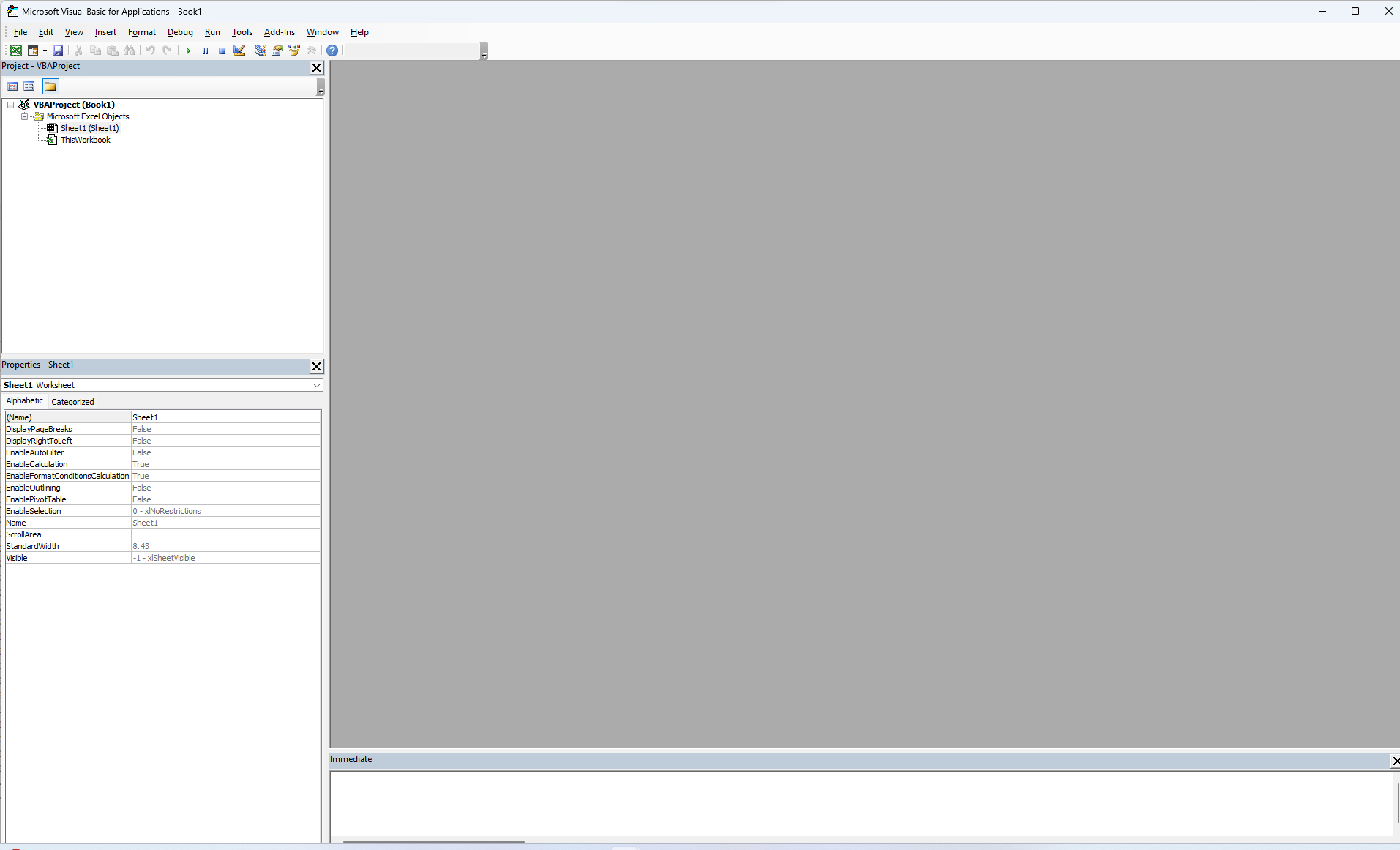
Task: Toggle Design Mode icon in toolbar
Action: (x=239, y=51)
